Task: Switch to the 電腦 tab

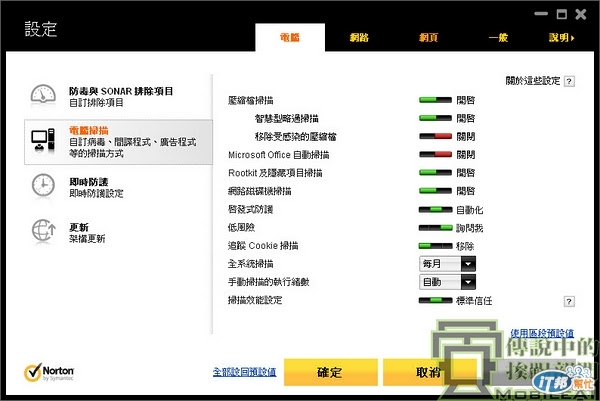Action: (x=290, y=37)
